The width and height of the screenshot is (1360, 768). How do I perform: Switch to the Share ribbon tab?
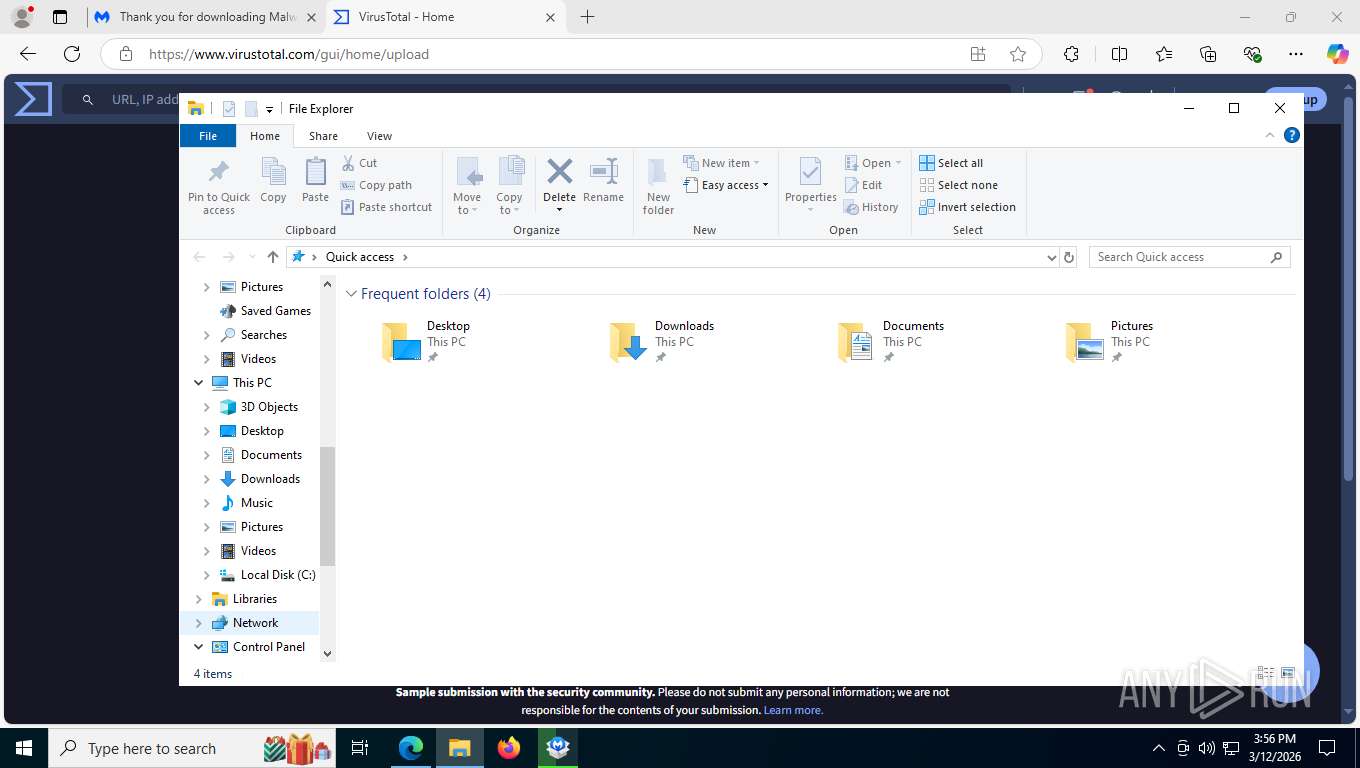point(323,136)
